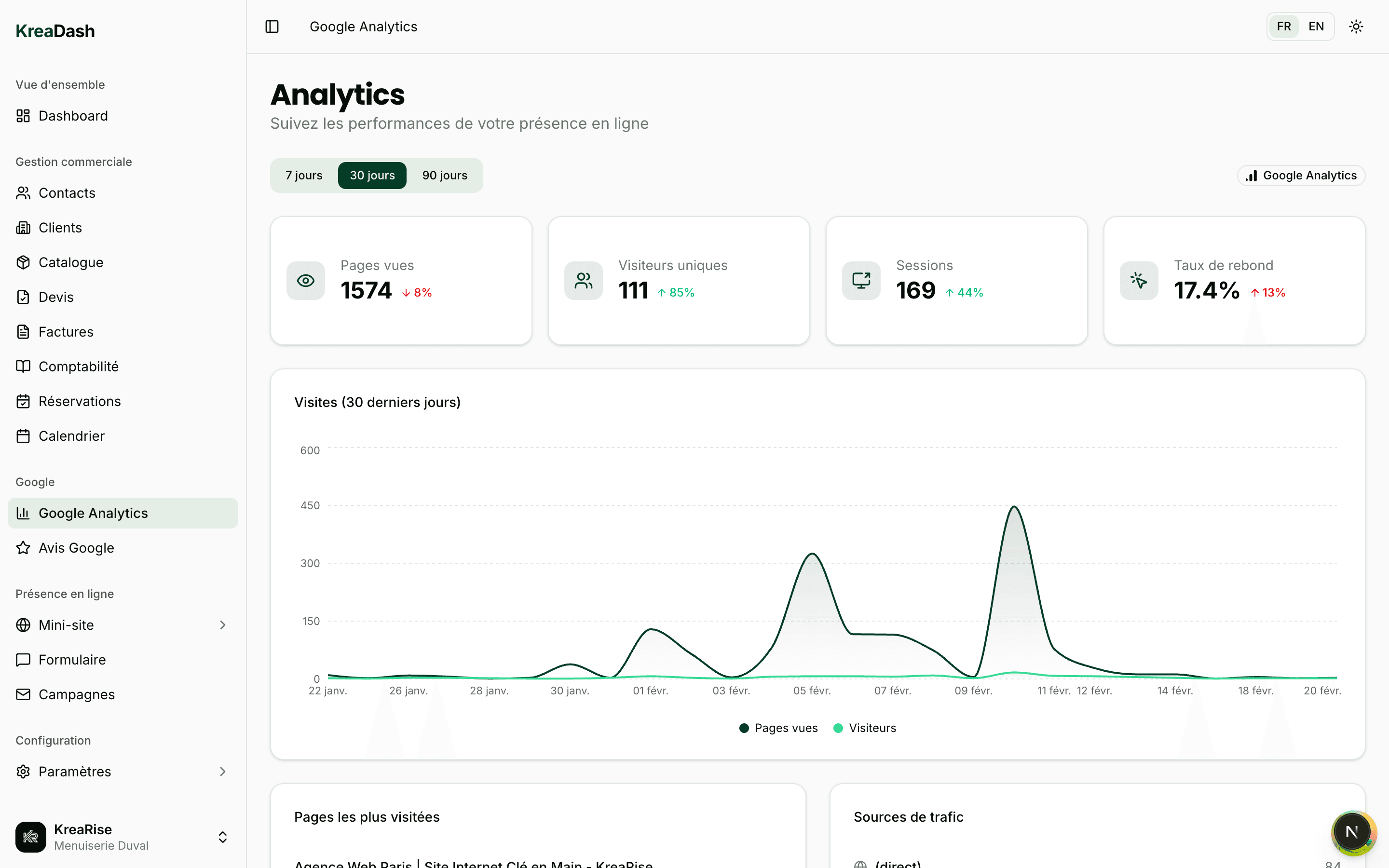Open the KreaRise account switcher
Screen dimensions: 1389x868
point(223,837)
